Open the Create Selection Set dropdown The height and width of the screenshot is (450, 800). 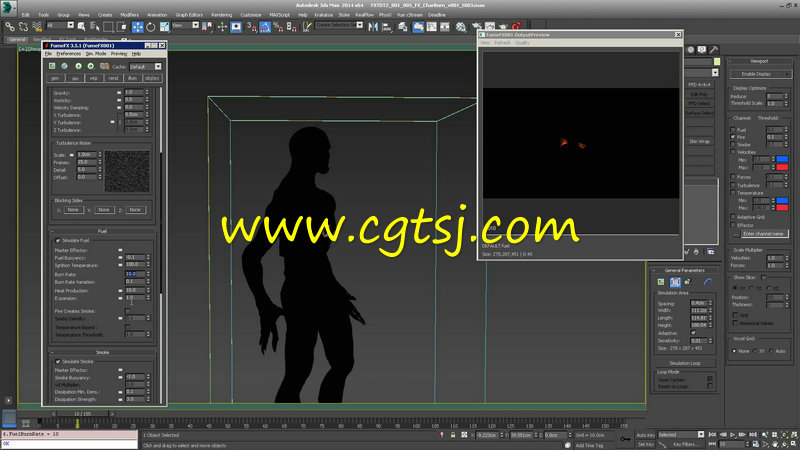coord(360,26)
